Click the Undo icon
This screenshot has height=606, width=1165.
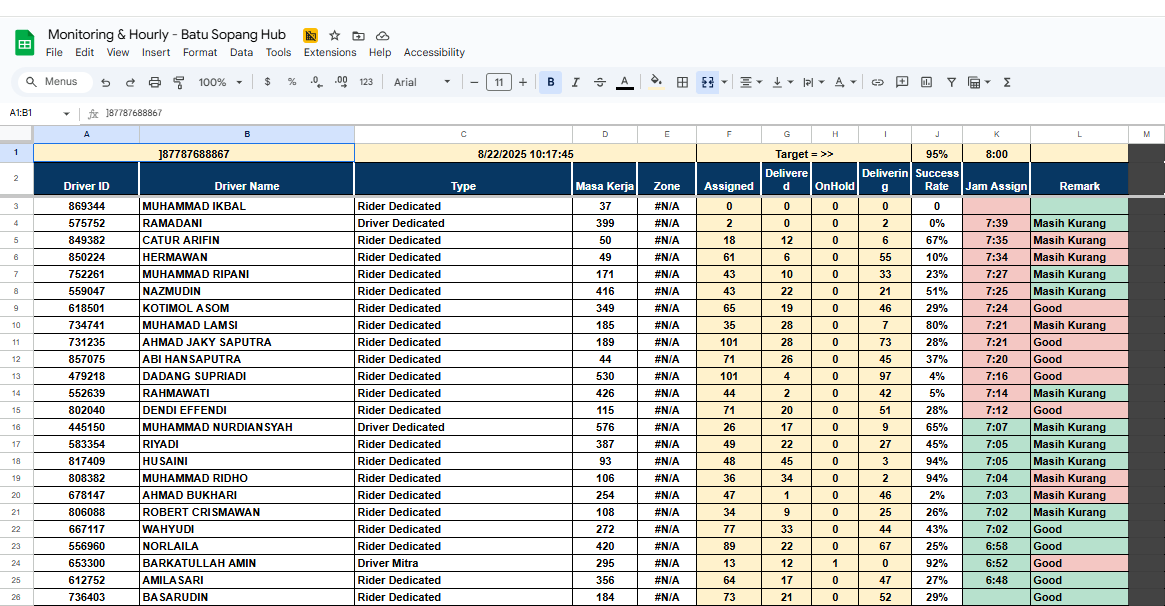(x=107, y=82)
